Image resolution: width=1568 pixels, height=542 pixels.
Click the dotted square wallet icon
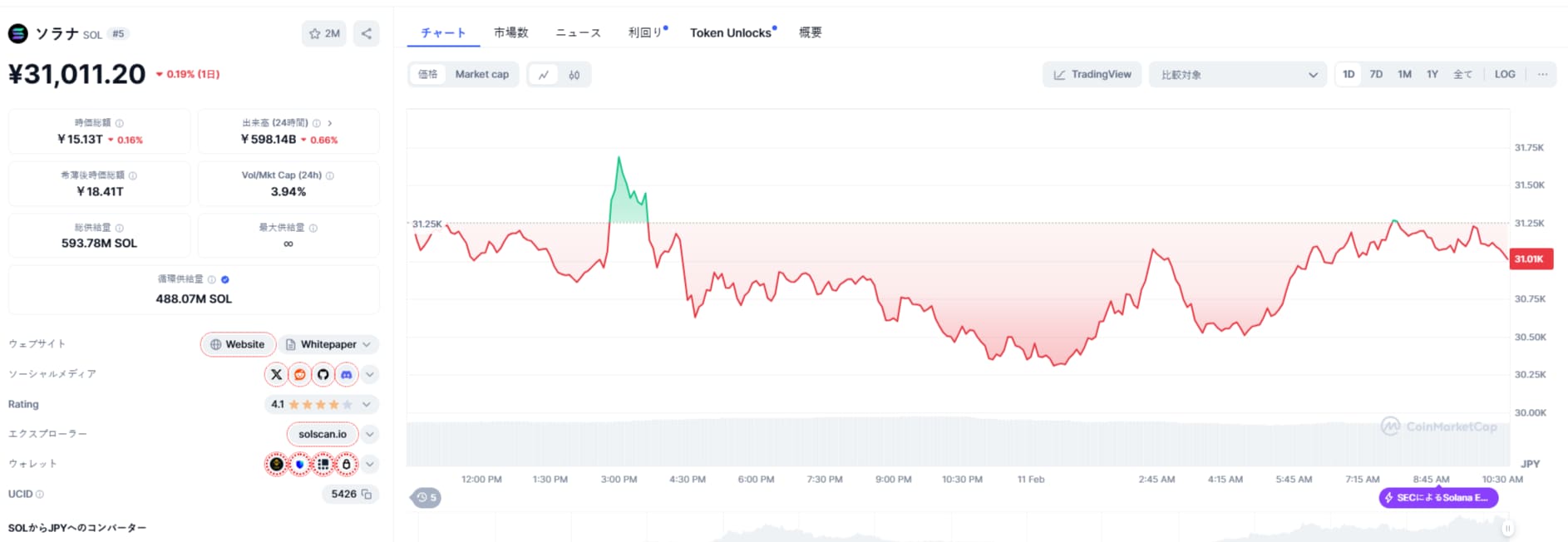coord(323,464)
